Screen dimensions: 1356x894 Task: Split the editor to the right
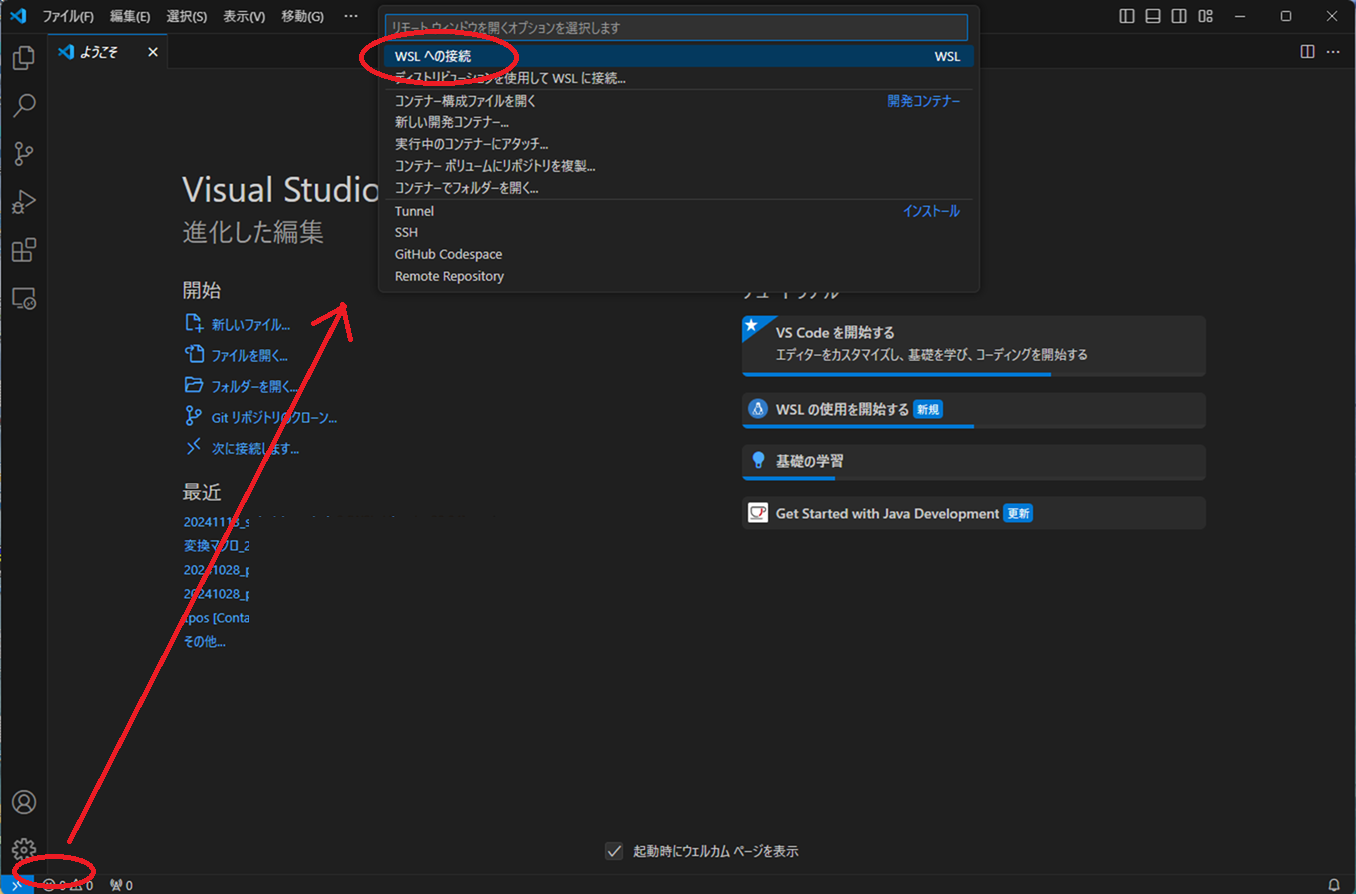[1307, 52]
